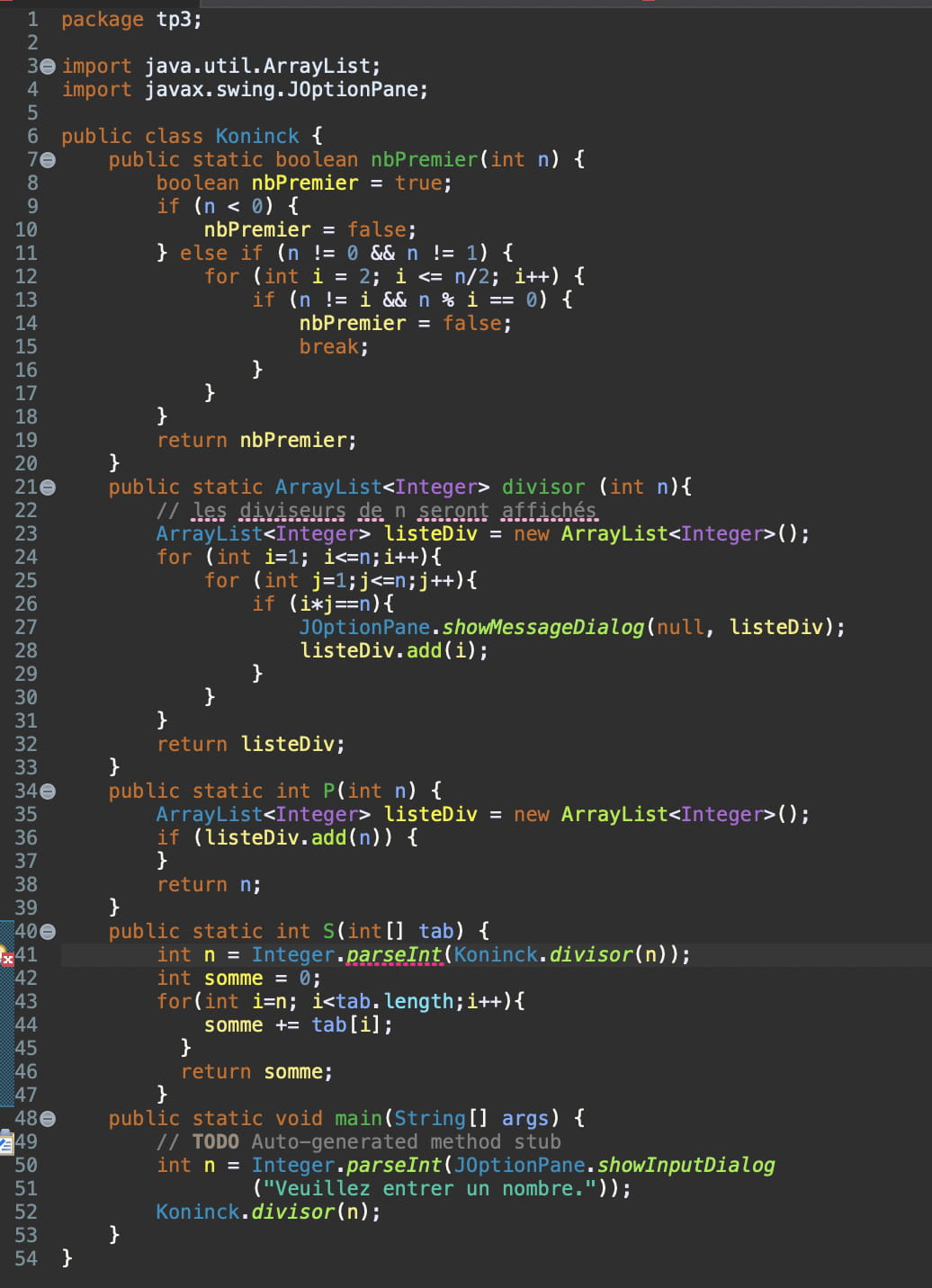Click 'if (listeDiv.add(n)) {' line
This screenshot has width=932, height=1288.
coord(287,838)
